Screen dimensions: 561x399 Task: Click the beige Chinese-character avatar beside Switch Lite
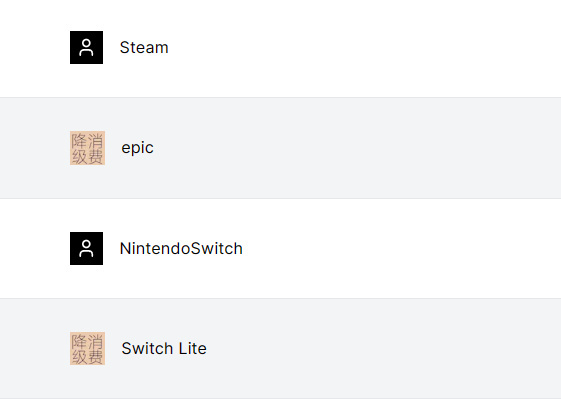pyautogui.click(x=87, y=349)
